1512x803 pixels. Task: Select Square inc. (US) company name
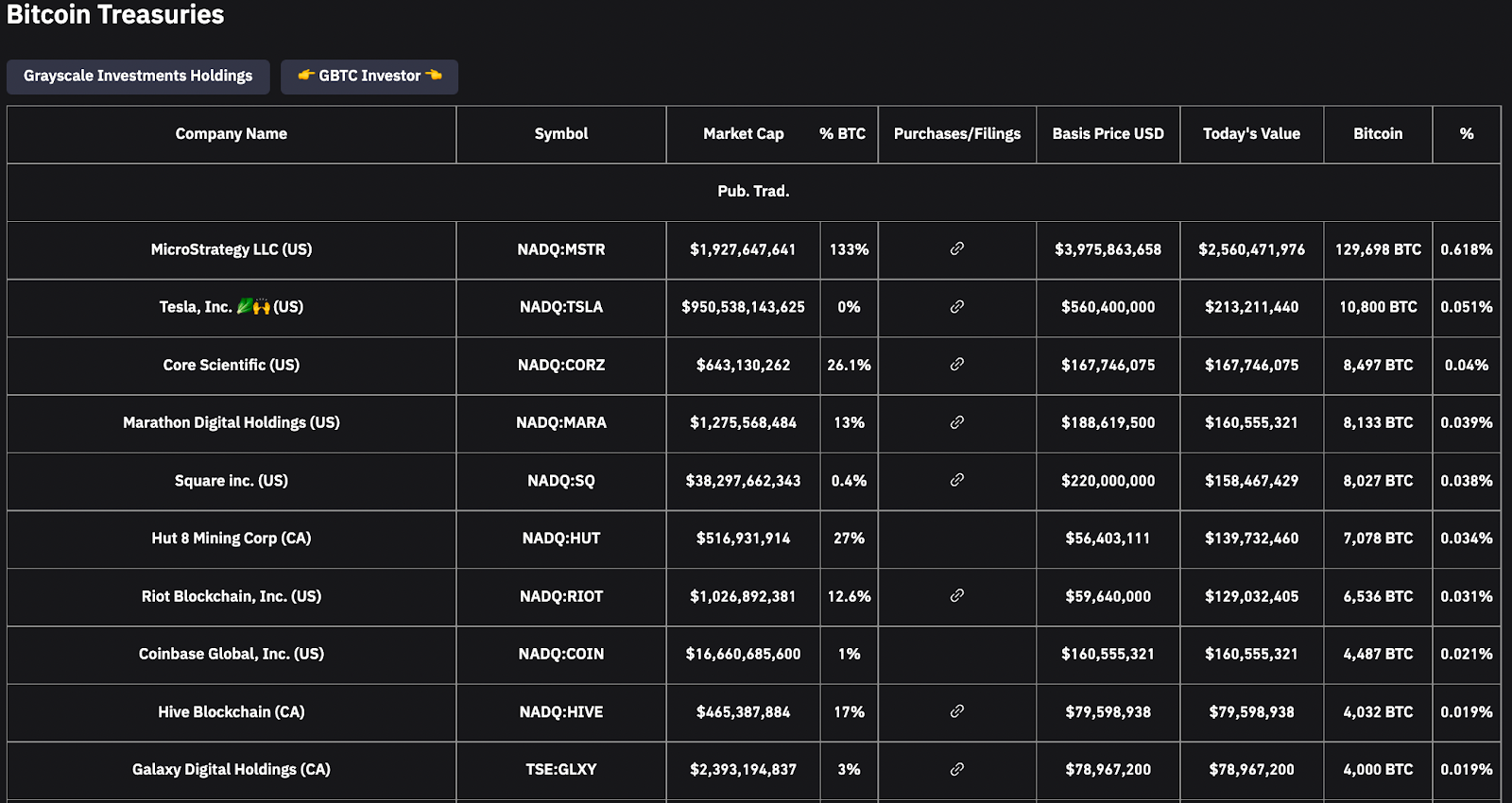click(232, 481)
